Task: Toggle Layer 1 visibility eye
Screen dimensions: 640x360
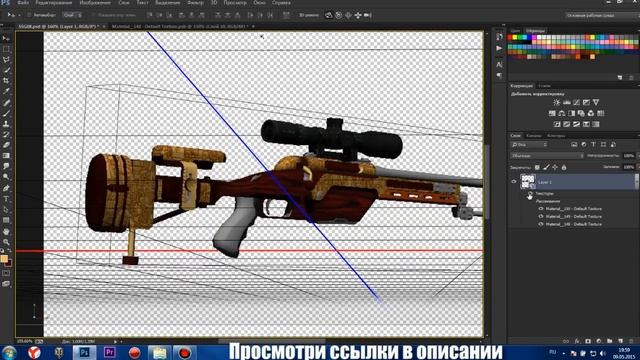Action: [514, 182]
